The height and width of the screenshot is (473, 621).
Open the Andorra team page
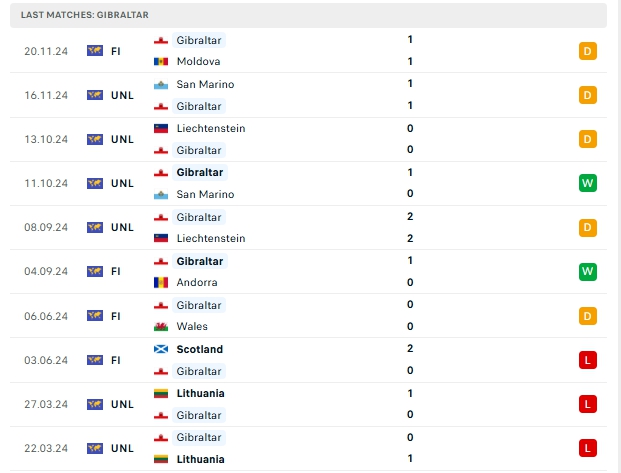click(x=197, y=282)
